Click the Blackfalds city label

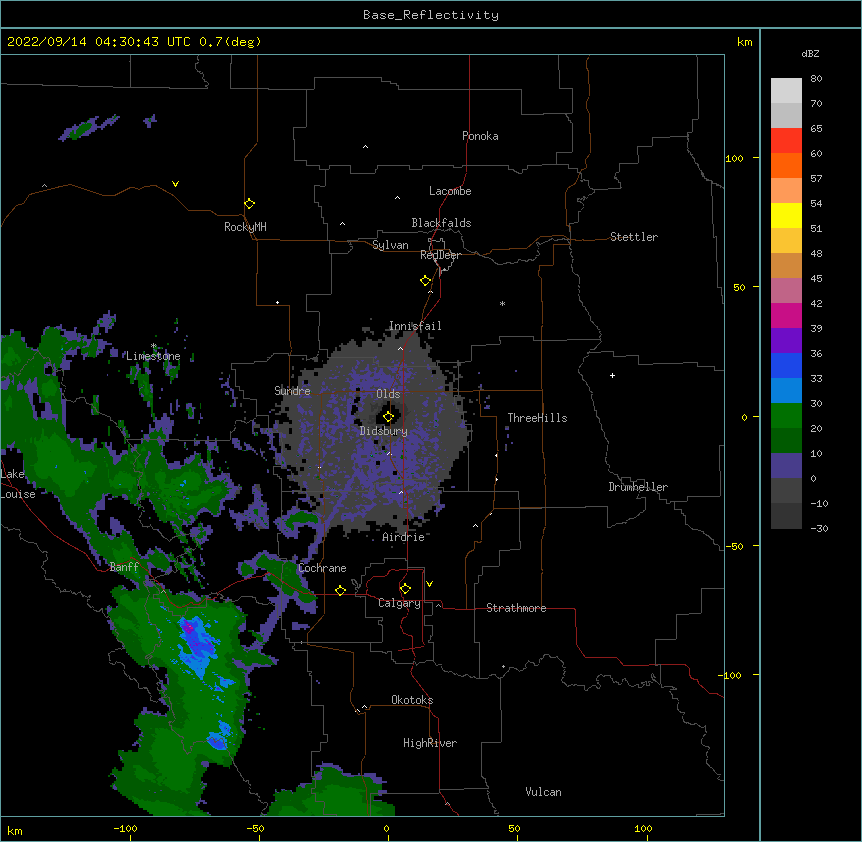(x=441, y=223)
